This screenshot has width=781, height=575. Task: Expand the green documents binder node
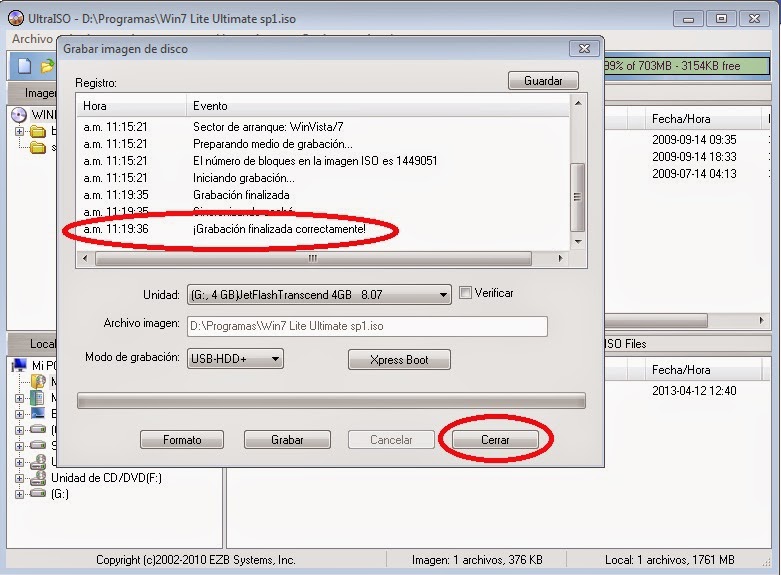point(19,398)
